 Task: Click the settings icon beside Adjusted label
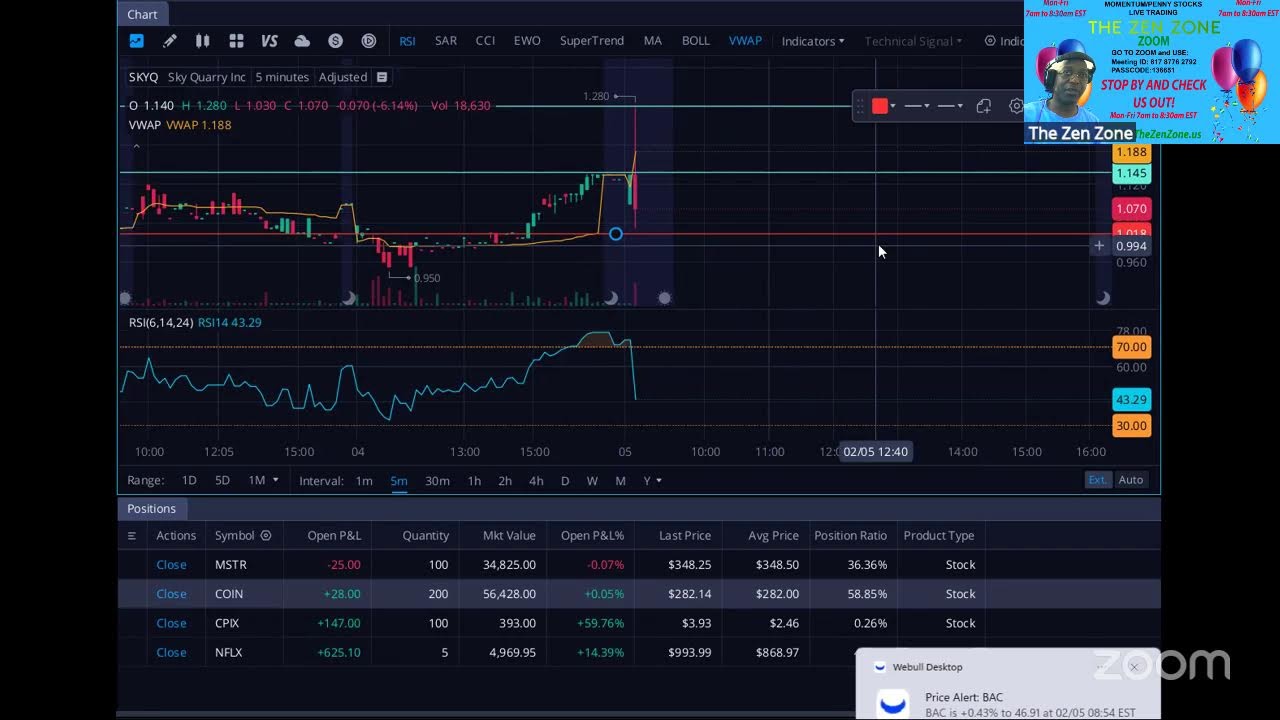point(382,77)
